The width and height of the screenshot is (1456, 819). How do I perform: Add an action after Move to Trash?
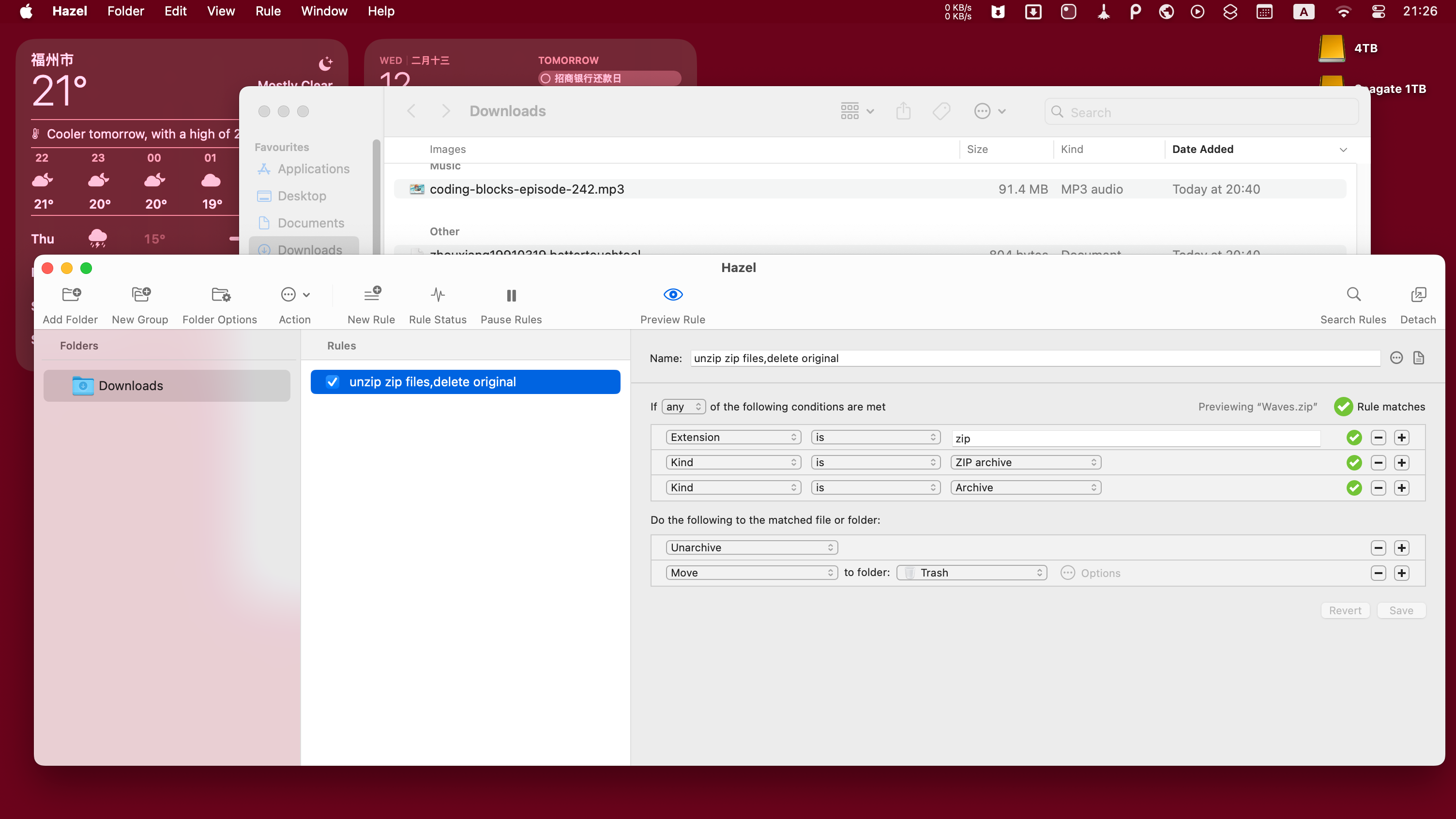point(1402,573)
